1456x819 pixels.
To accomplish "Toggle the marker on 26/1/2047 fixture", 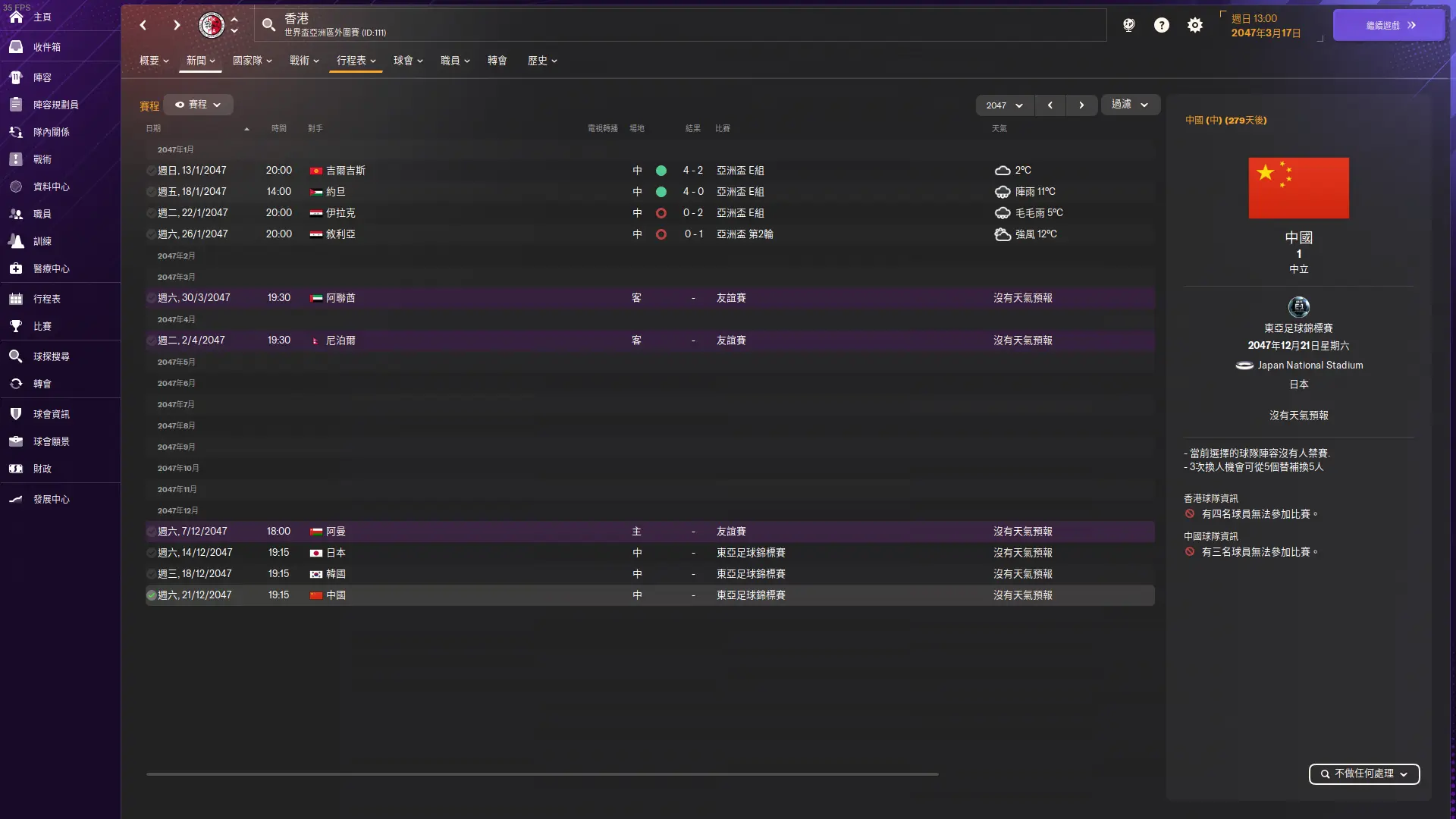I will tap(151, 234).
